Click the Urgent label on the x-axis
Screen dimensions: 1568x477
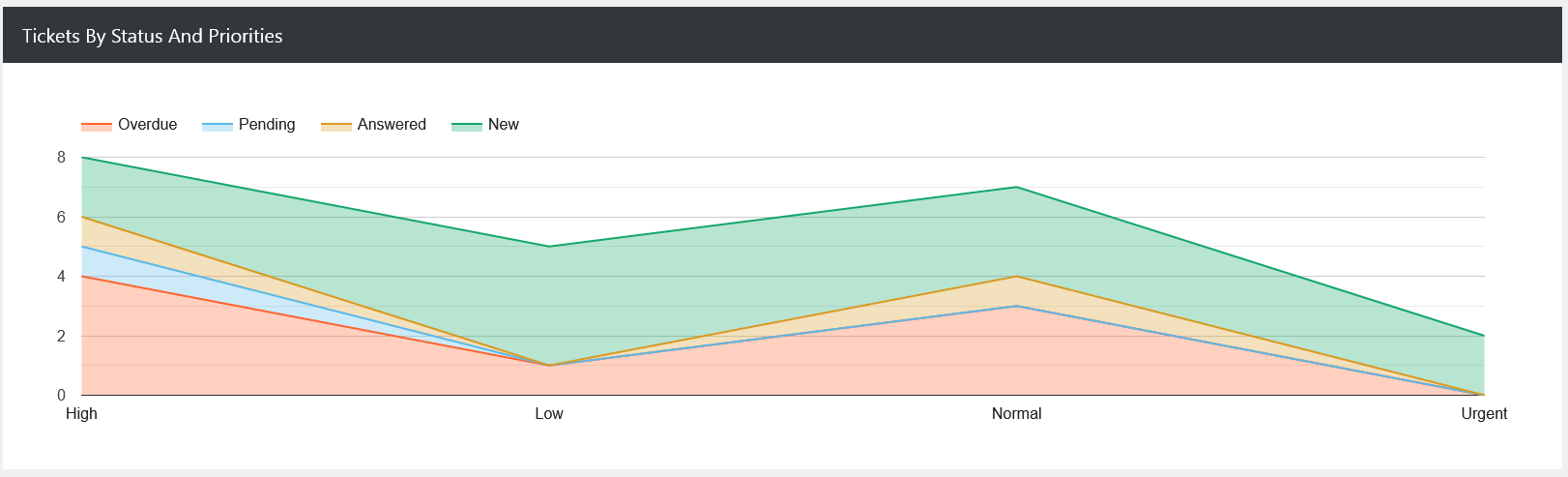coord(1483,414)
